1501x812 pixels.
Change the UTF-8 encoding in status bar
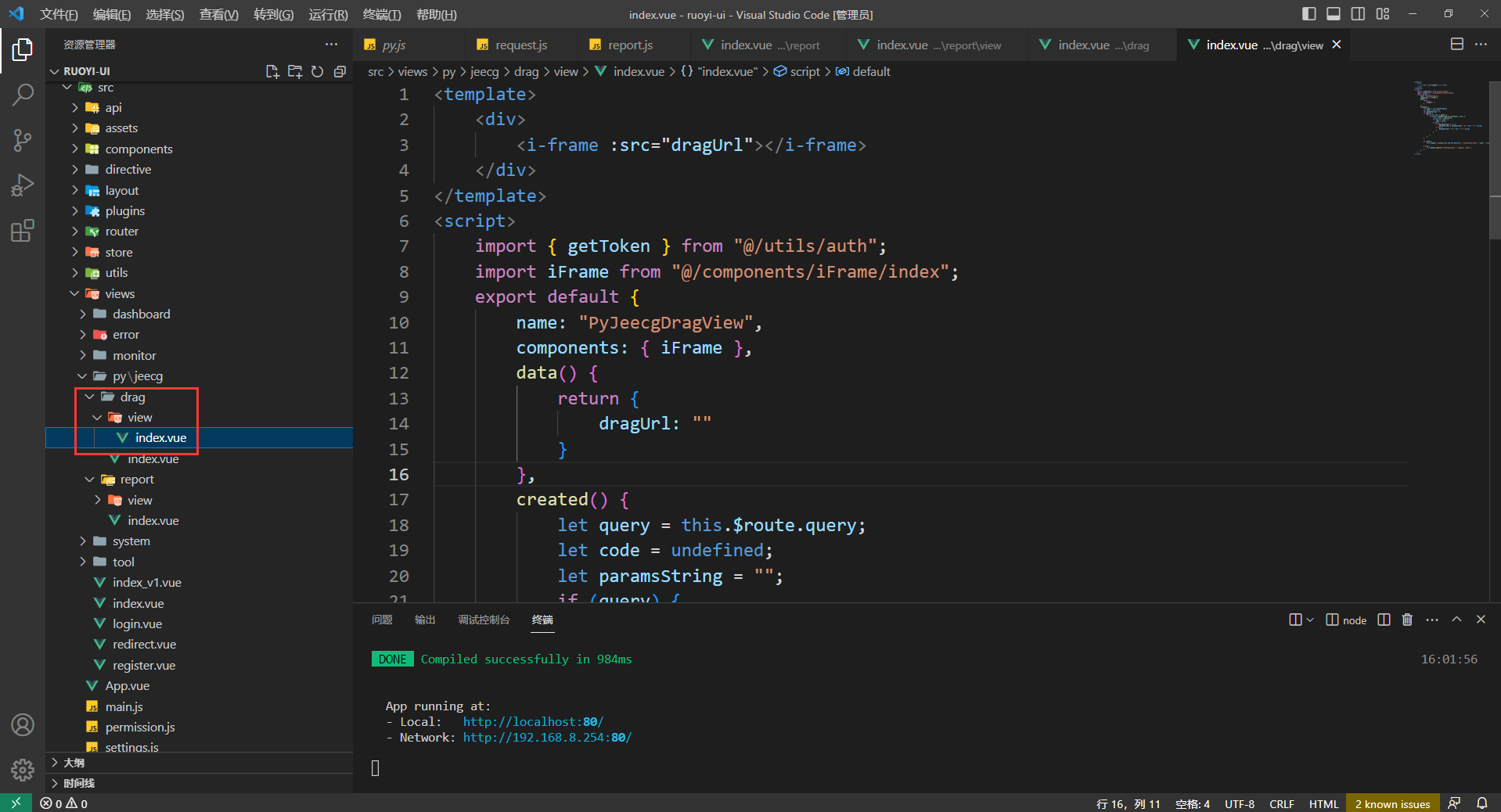(x=1240, y=804)
